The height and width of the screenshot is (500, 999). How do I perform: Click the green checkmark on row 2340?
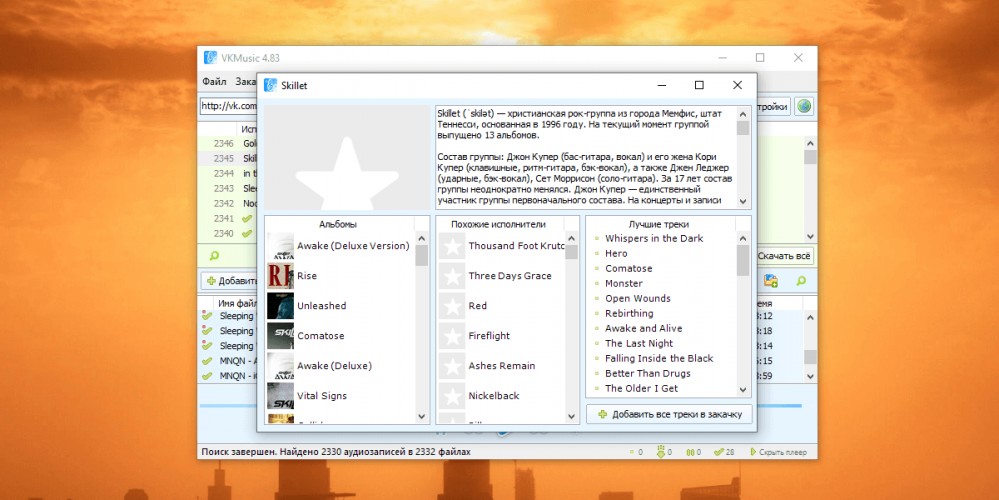point(247,234)
